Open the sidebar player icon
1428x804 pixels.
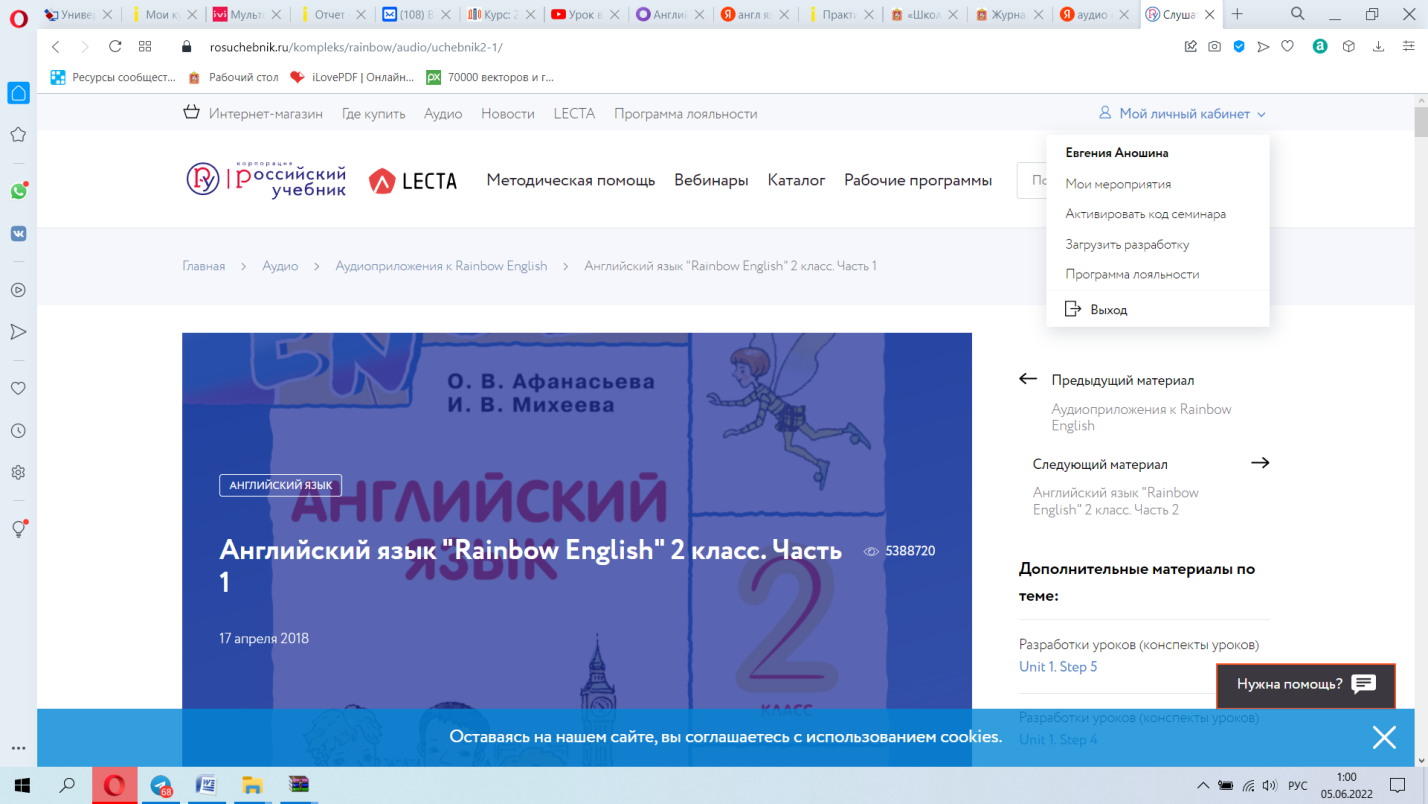tap(18, 290)
